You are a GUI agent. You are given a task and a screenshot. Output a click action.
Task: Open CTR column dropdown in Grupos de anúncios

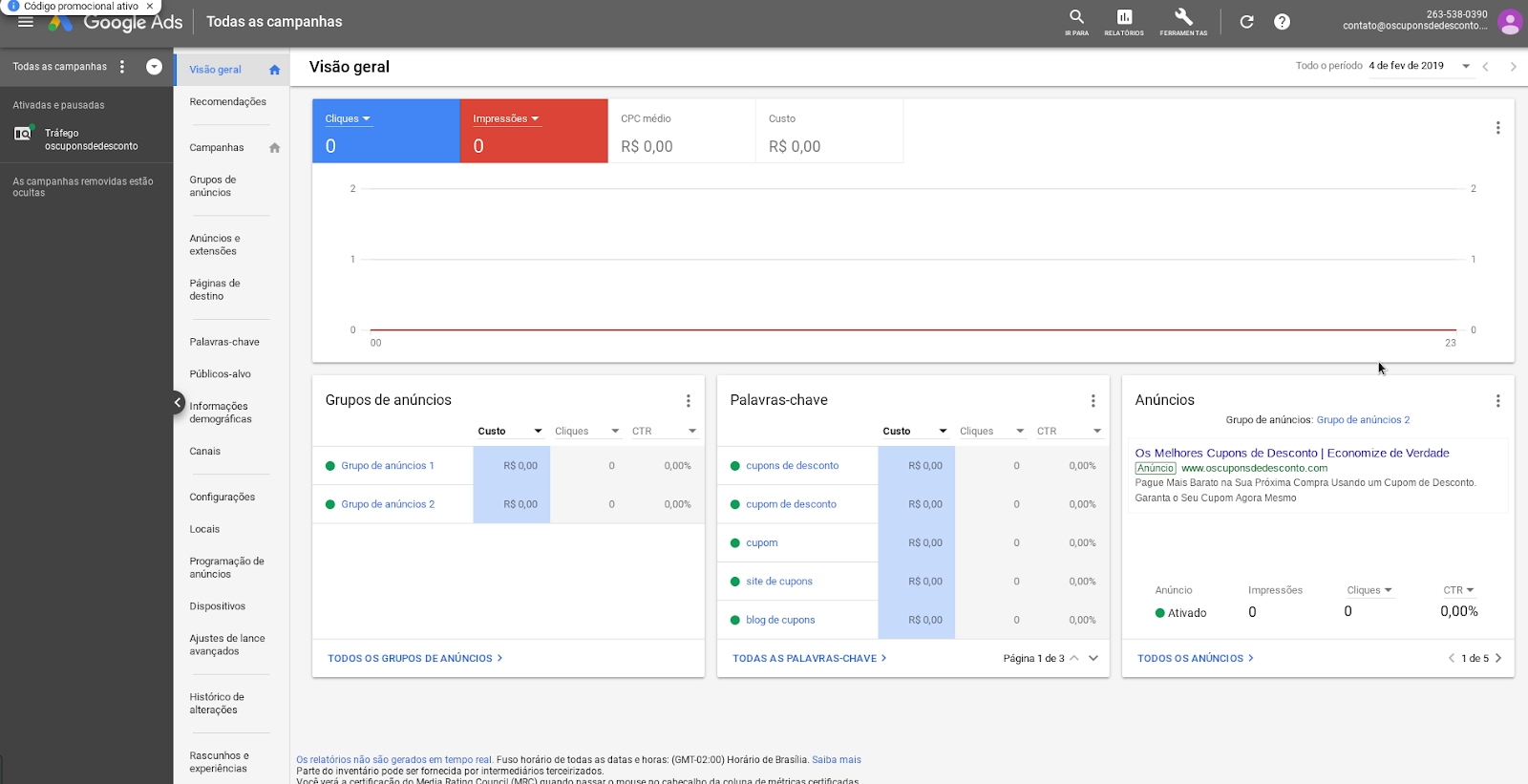click(x=692, y=432)
